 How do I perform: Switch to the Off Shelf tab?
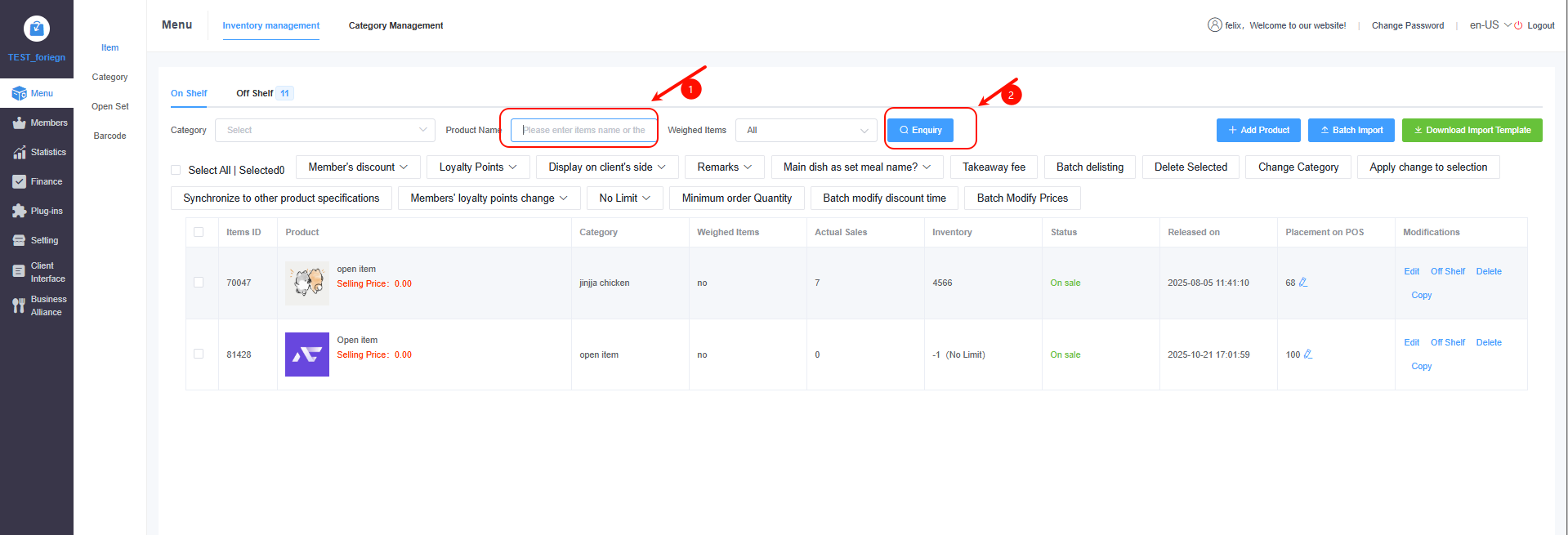click(255, 94)
